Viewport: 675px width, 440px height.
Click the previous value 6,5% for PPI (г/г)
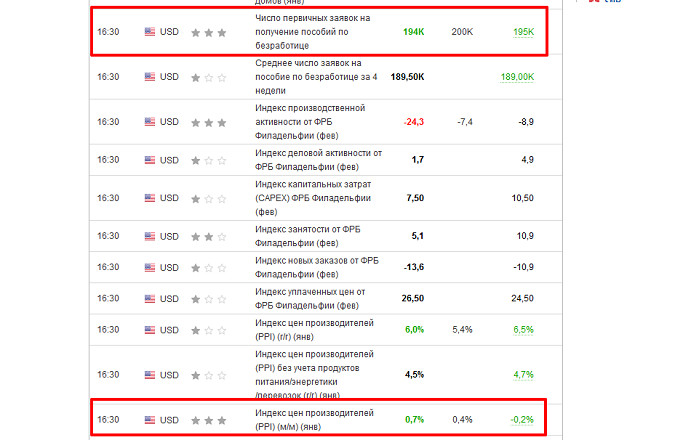tap(522, 329)
